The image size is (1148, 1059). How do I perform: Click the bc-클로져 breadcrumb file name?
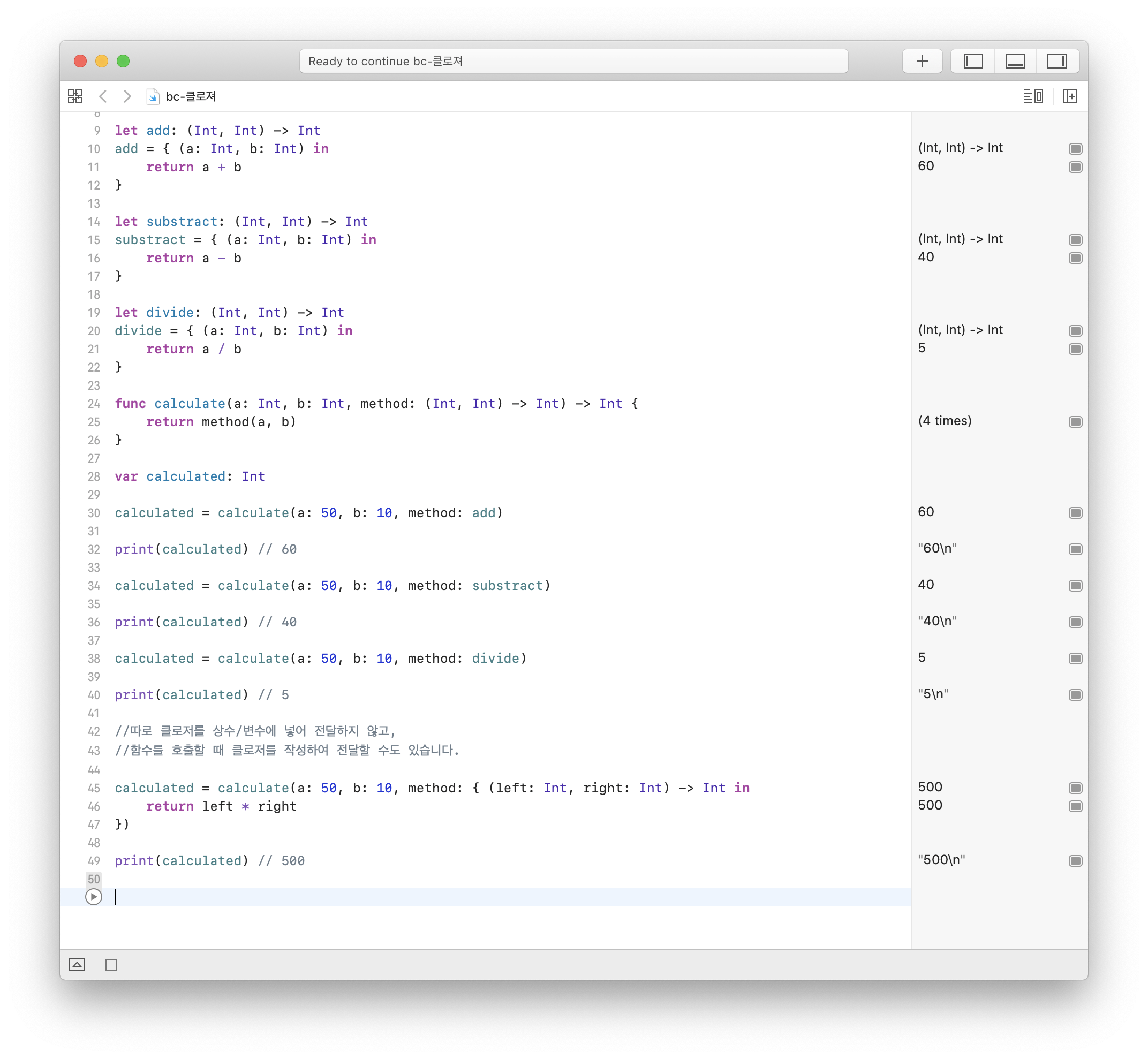click(190, 96)
